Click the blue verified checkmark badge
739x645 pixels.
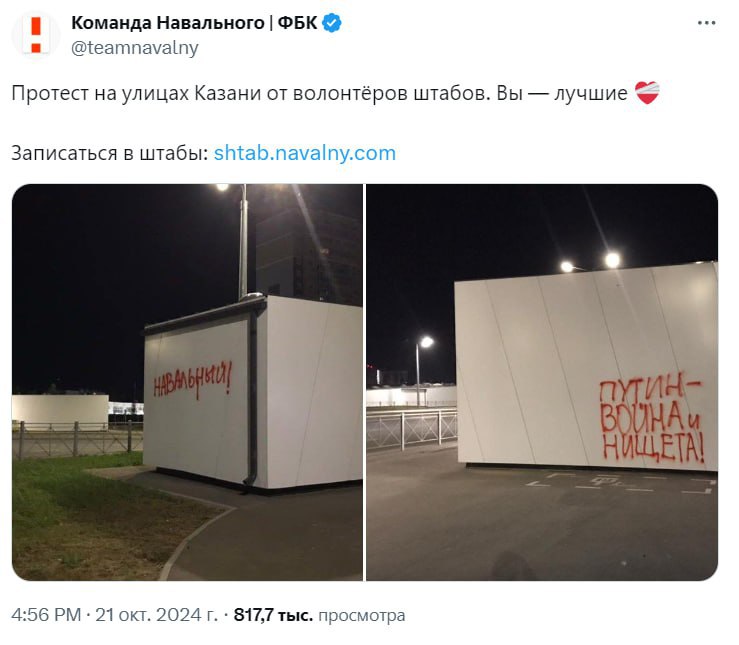tap(332, 23)
